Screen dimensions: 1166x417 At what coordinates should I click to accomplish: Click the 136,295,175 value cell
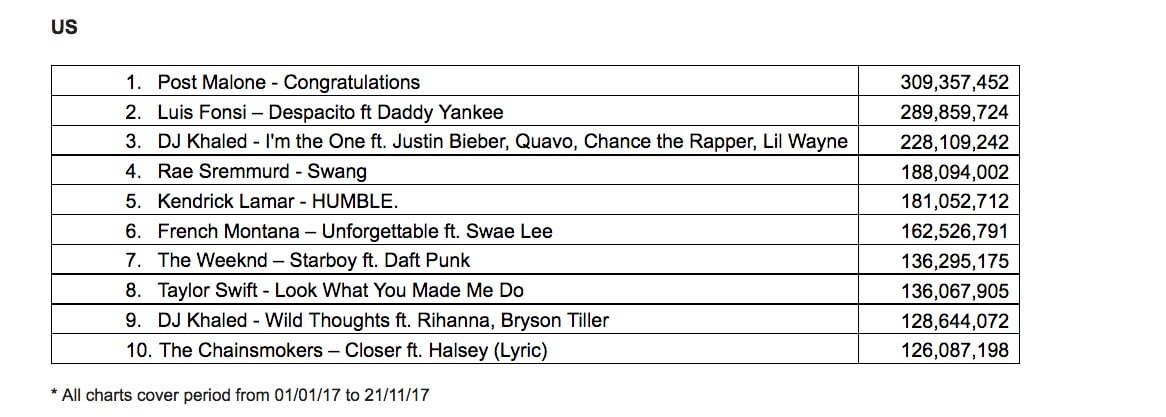pyautogui.click(x=954, y=262)
